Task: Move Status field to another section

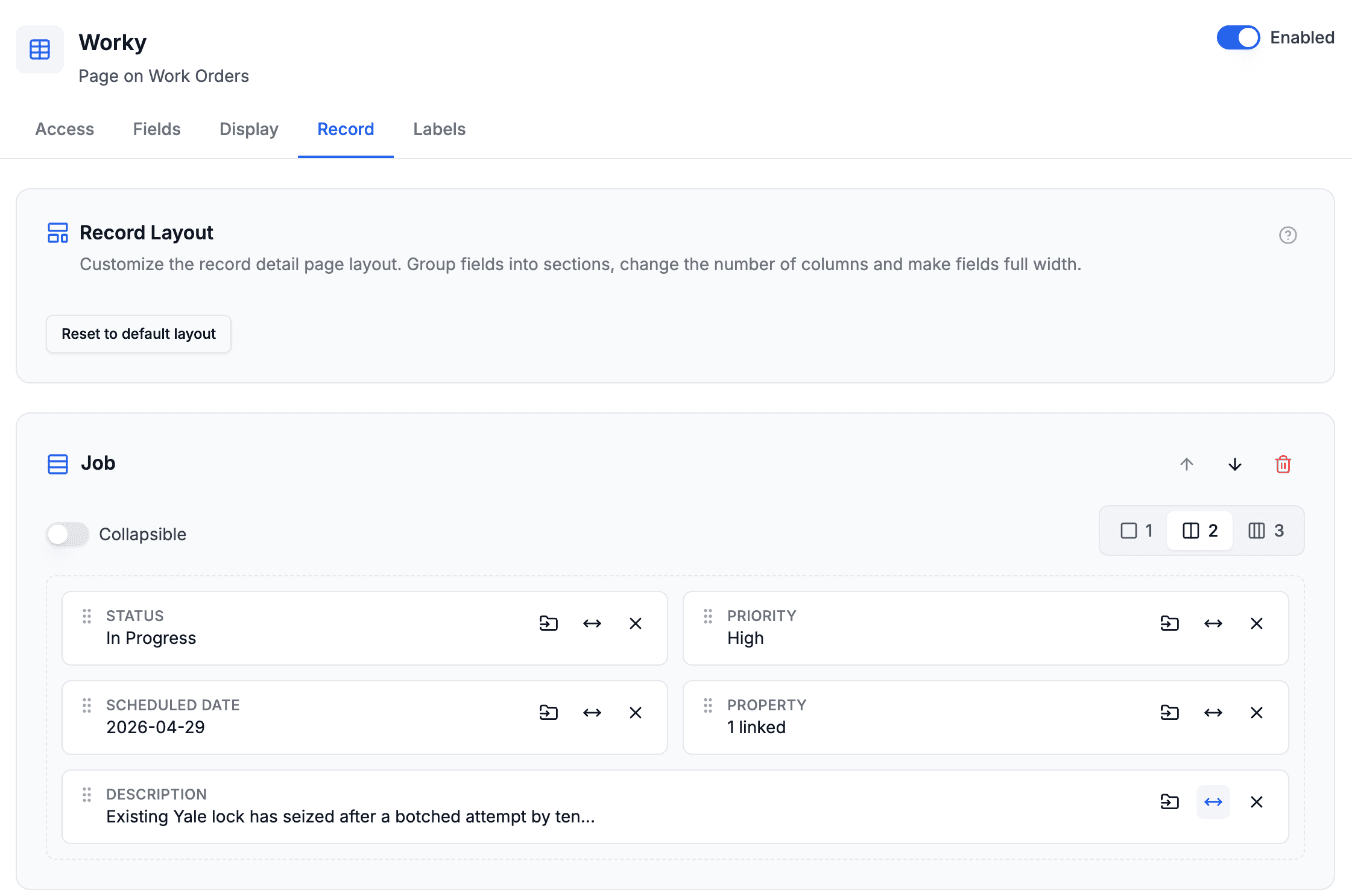Action: 549,623
